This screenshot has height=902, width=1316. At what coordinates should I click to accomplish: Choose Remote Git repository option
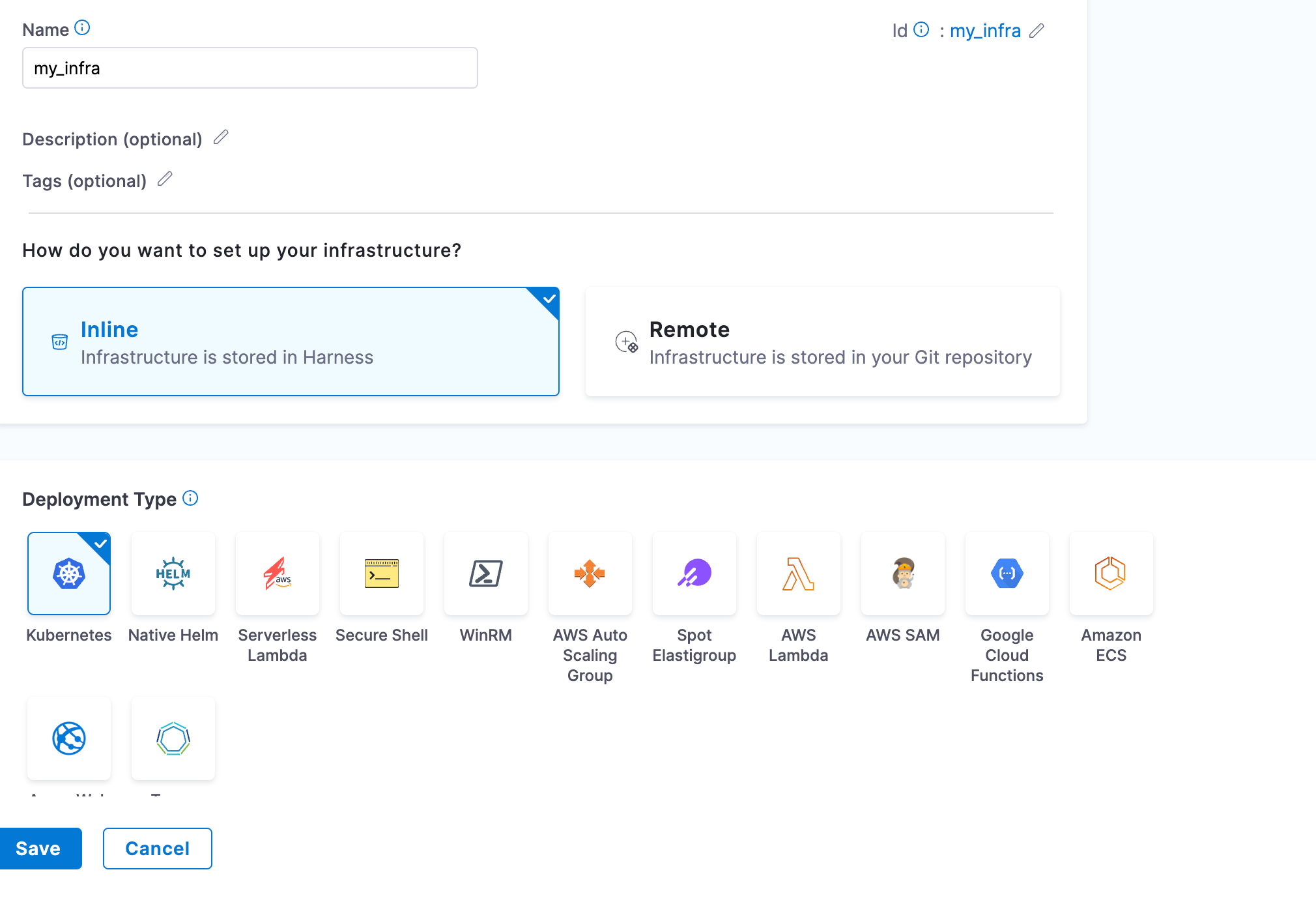click(x=822, y=342)
